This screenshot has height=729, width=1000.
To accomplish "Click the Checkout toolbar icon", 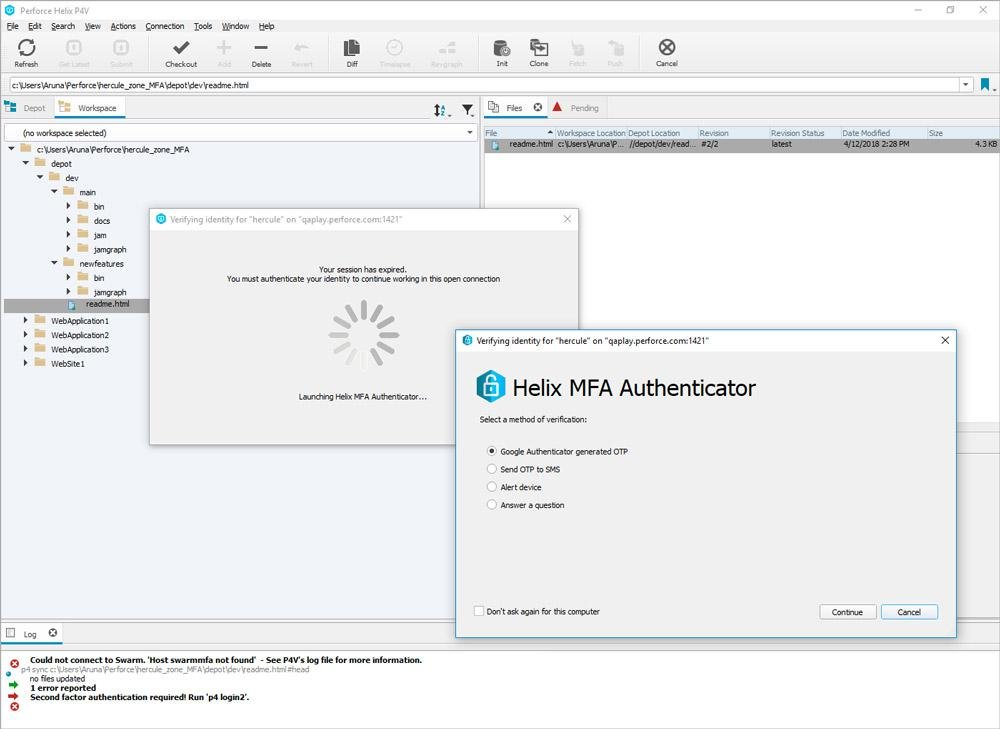I will 181,48.
